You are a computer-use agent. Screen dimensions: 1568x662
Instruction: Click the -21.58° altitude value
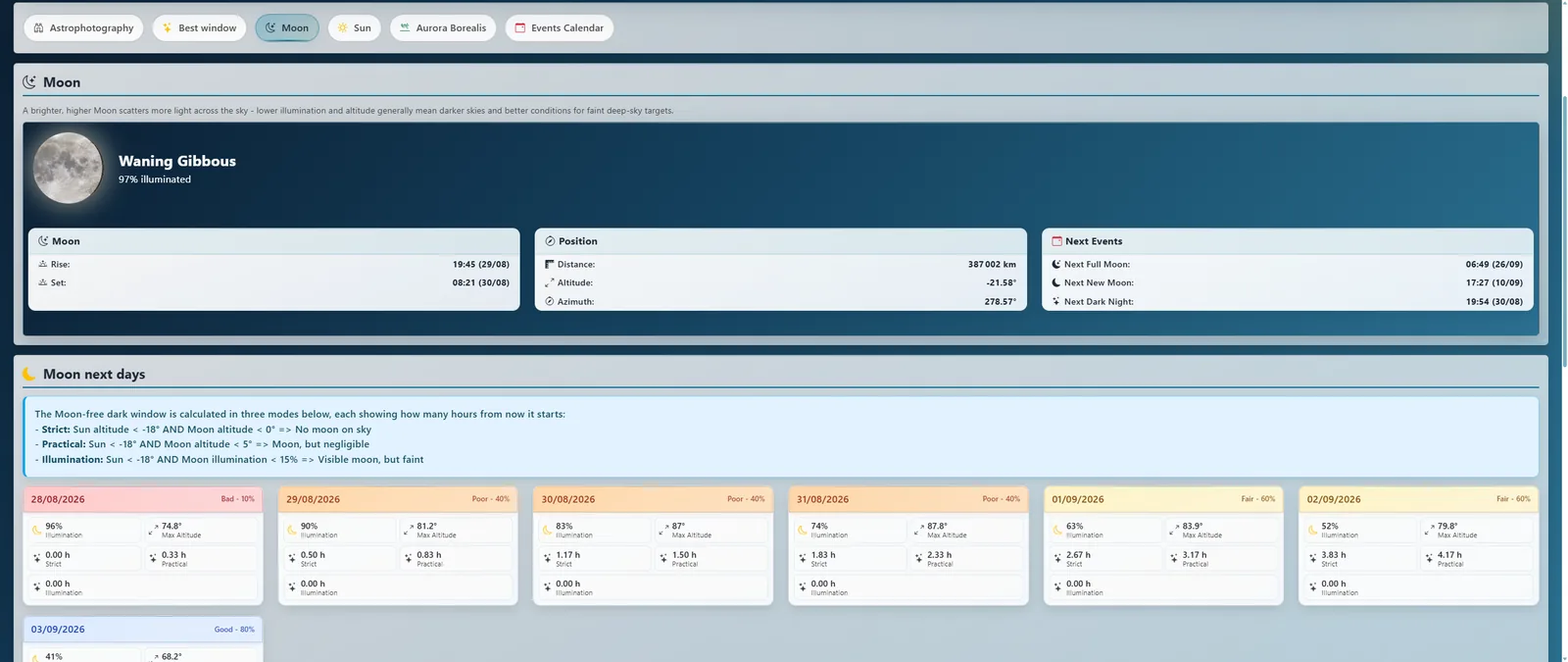pos(1002,282)
